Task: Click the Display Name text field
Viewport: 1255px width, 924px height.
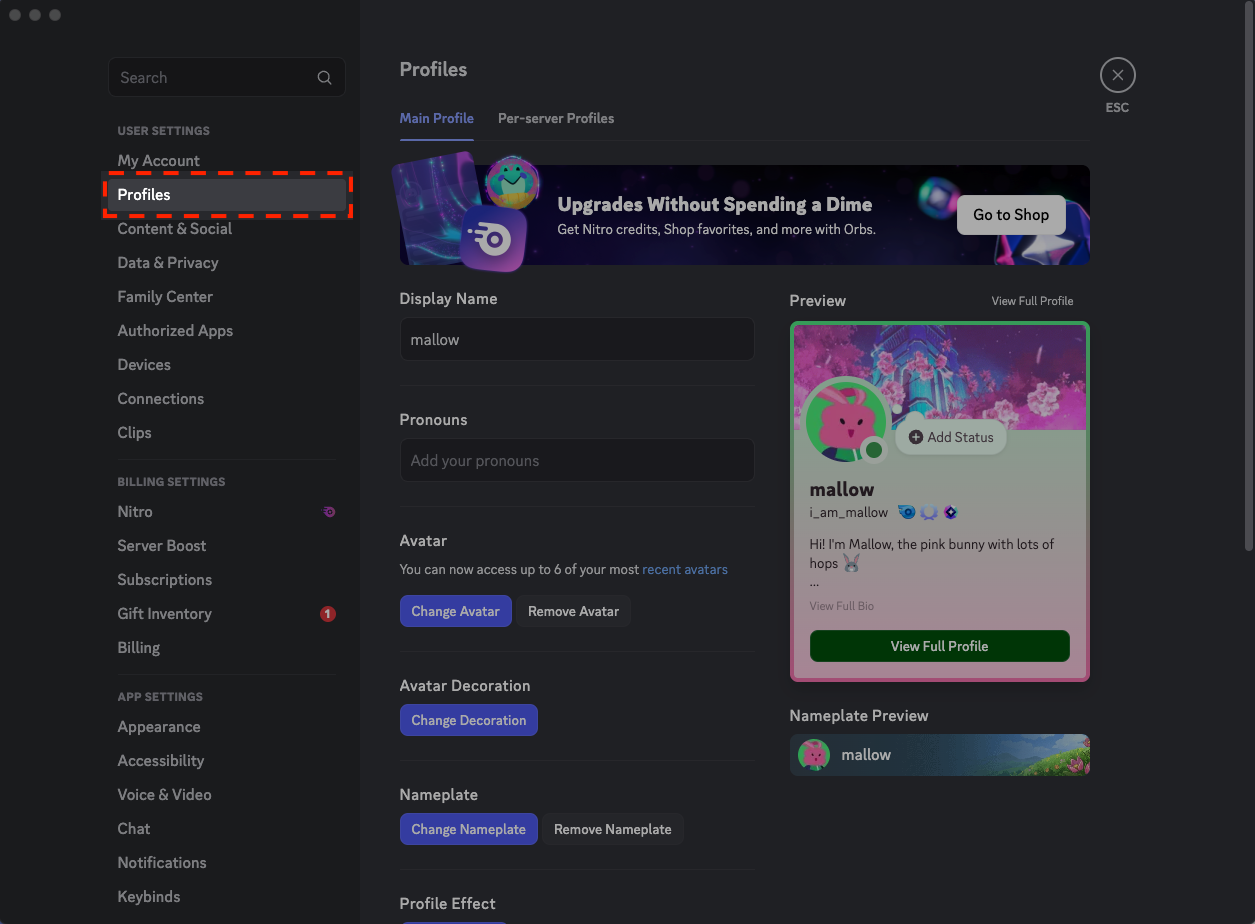Action: pos(577,339)
